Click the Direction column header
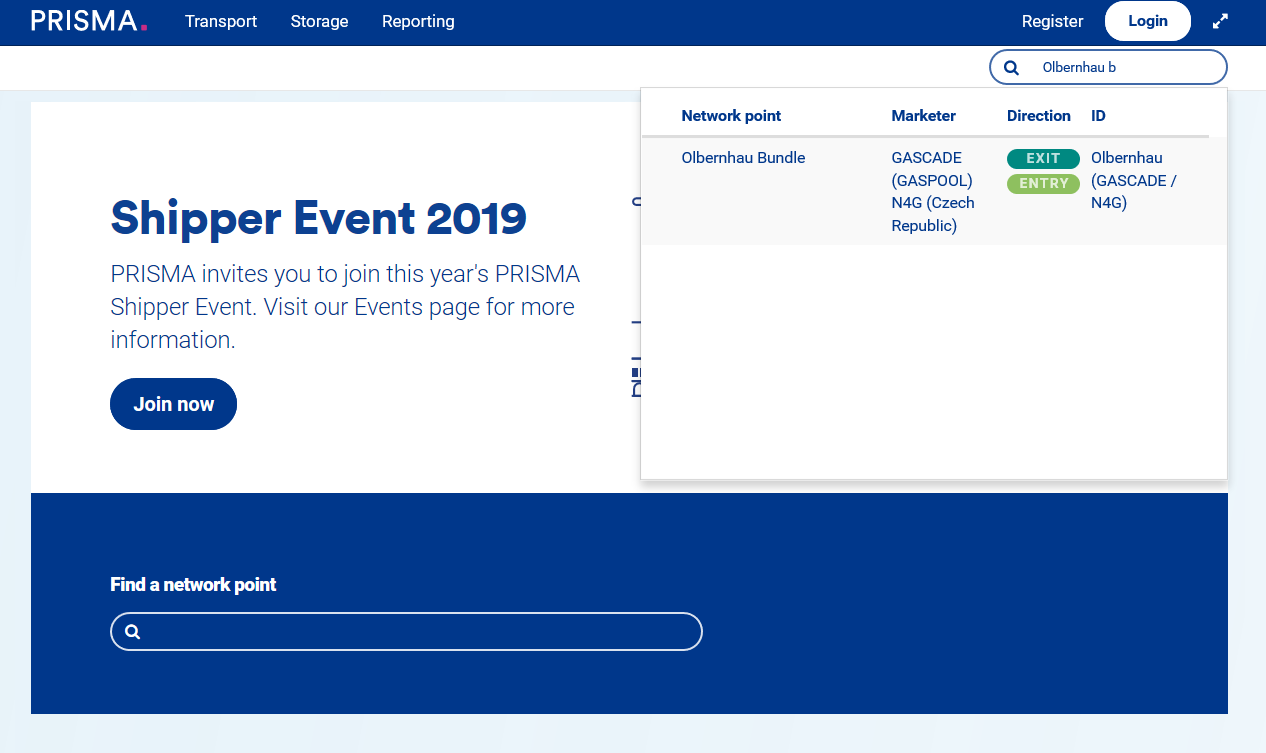The width and height of the screenshot is (1266, 753). 1038,116
